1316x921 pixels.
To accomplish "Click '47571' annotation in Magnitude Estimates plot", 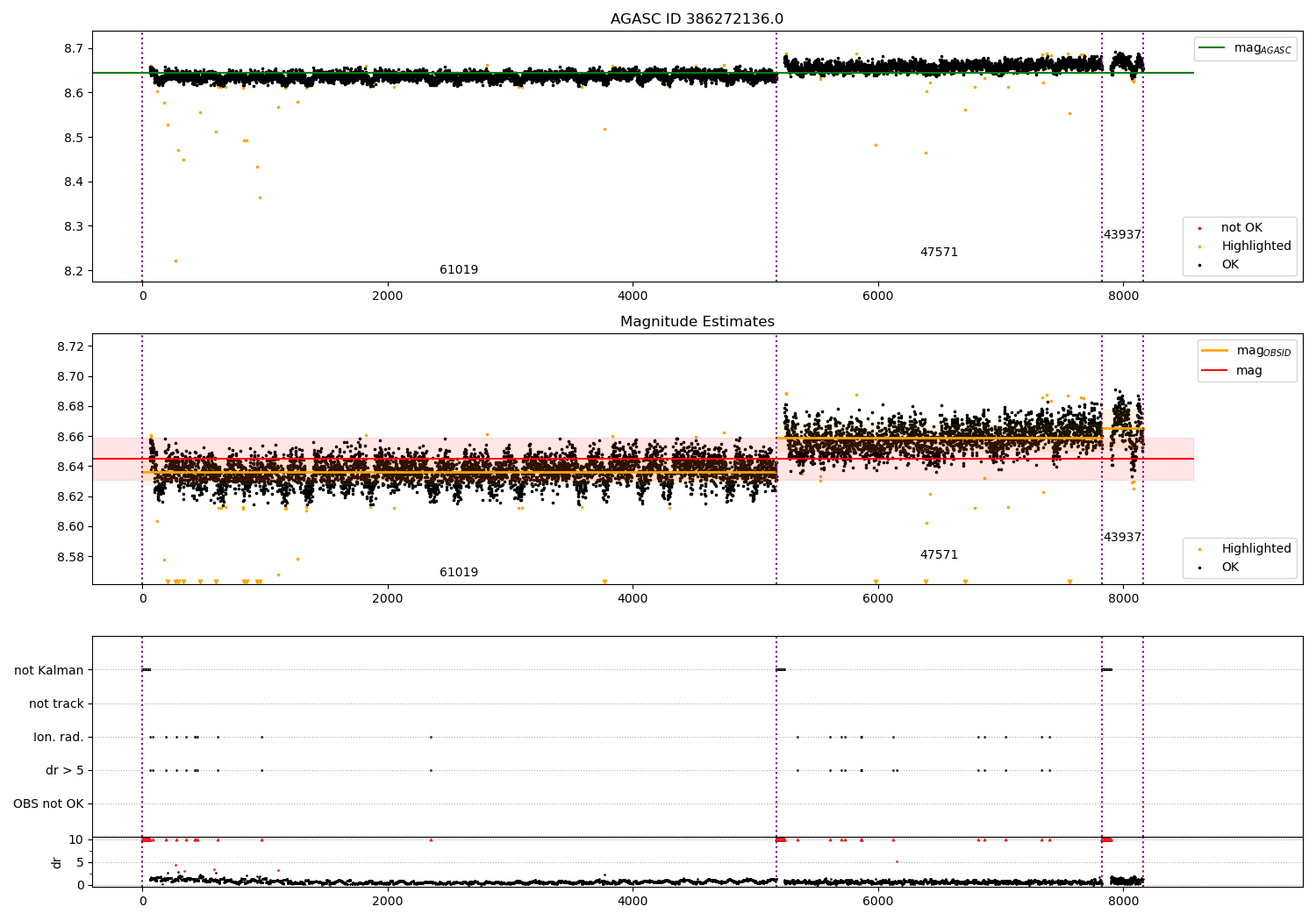I will (x=939, y=555).
